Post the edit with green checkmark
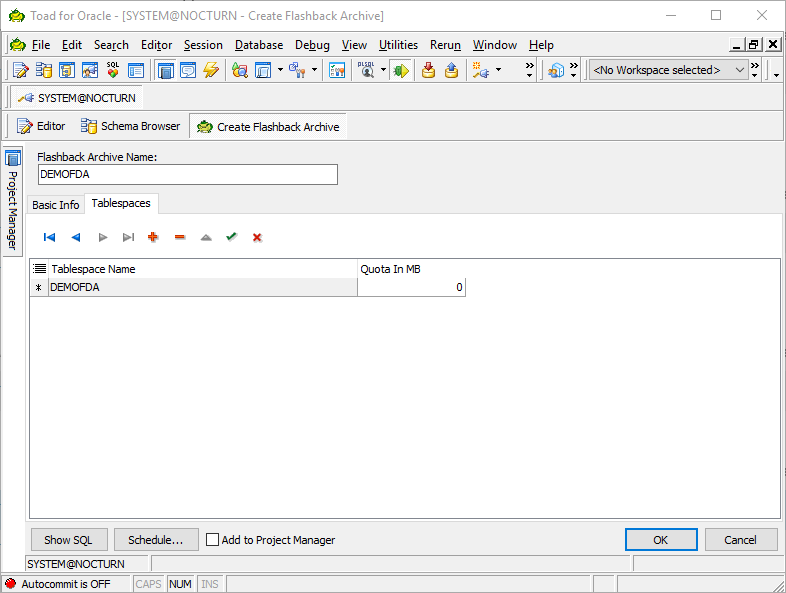The width and height of the screenshot is (786, 593). [231, 237]
